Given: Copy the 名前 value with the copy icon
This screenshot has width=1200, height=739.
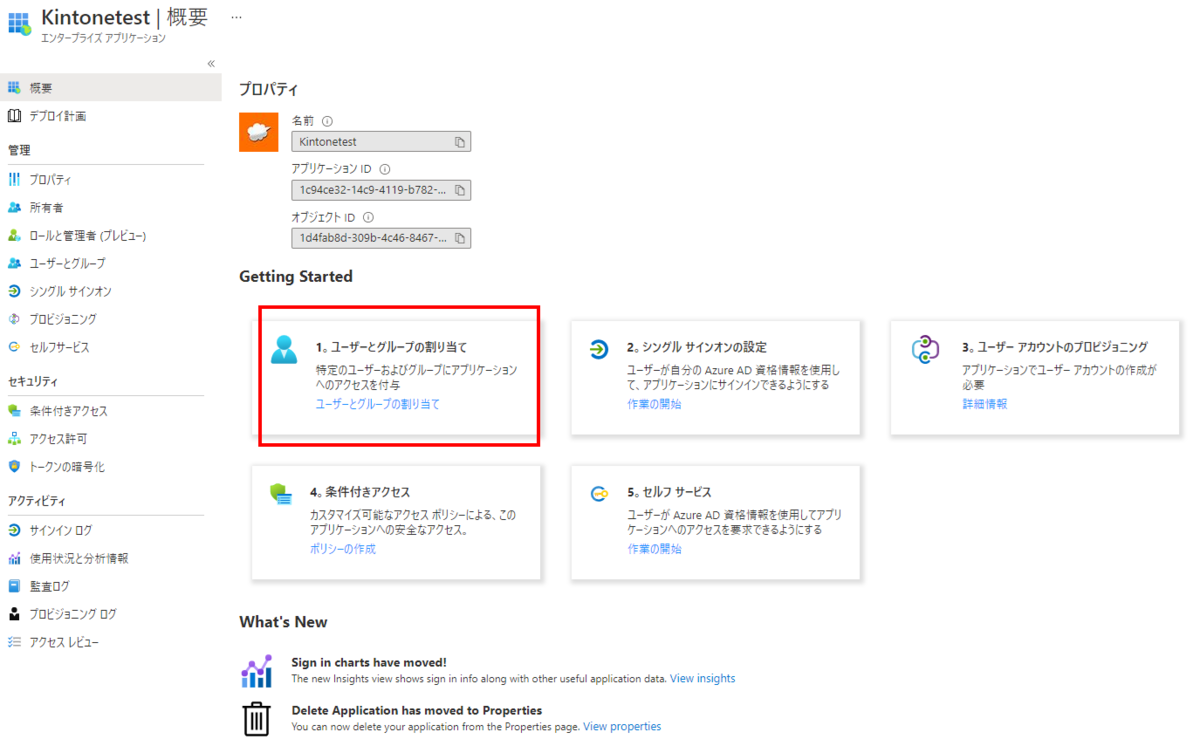Looking at the screenshot, I should [x=460, y=142].
